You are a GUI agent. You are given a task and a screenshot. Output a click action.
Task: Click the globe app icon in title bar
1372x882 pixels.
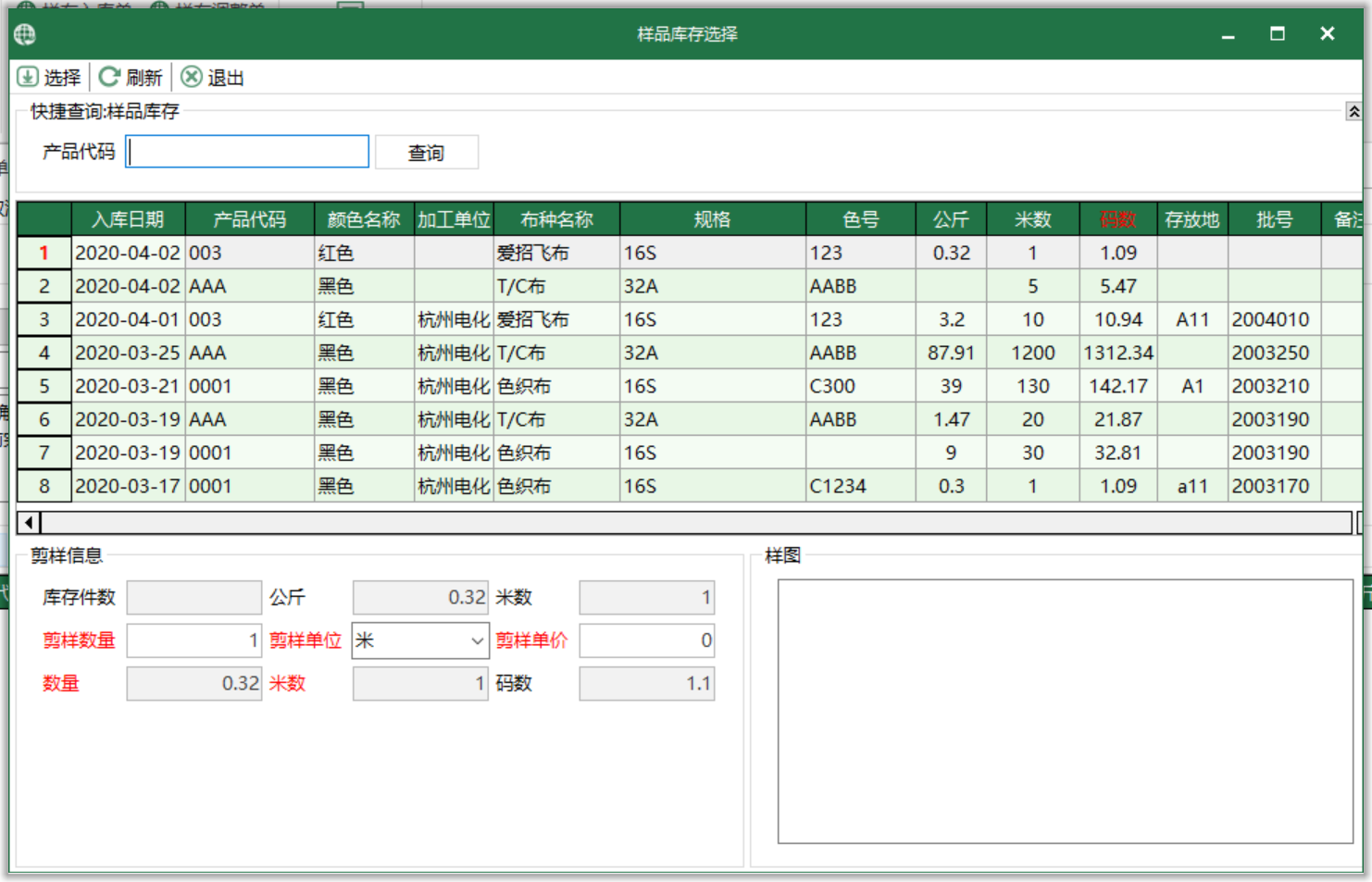click(x=25, y=34)
